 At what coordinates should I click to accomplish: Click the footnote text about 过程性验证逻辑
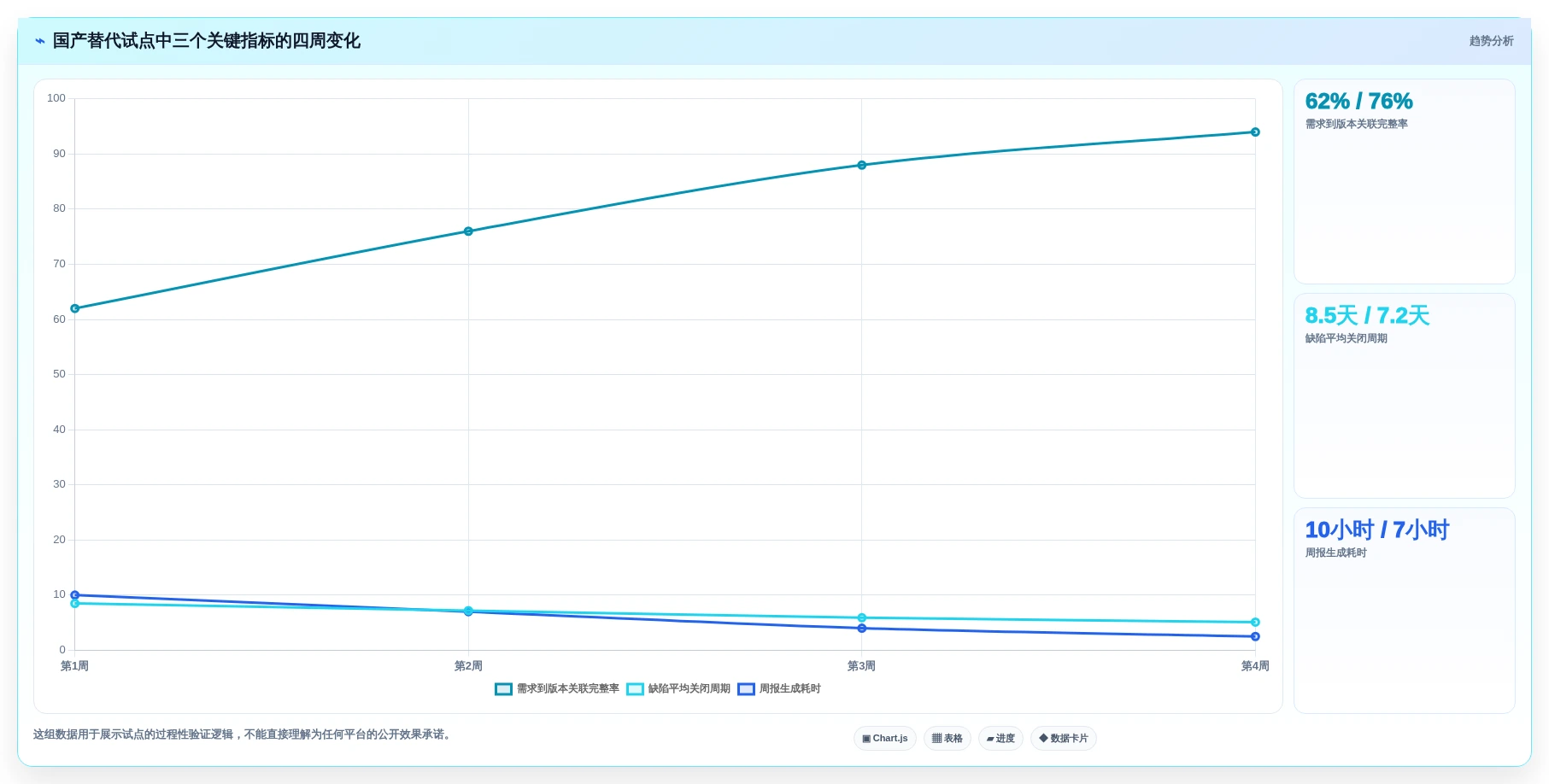[243, 734]
